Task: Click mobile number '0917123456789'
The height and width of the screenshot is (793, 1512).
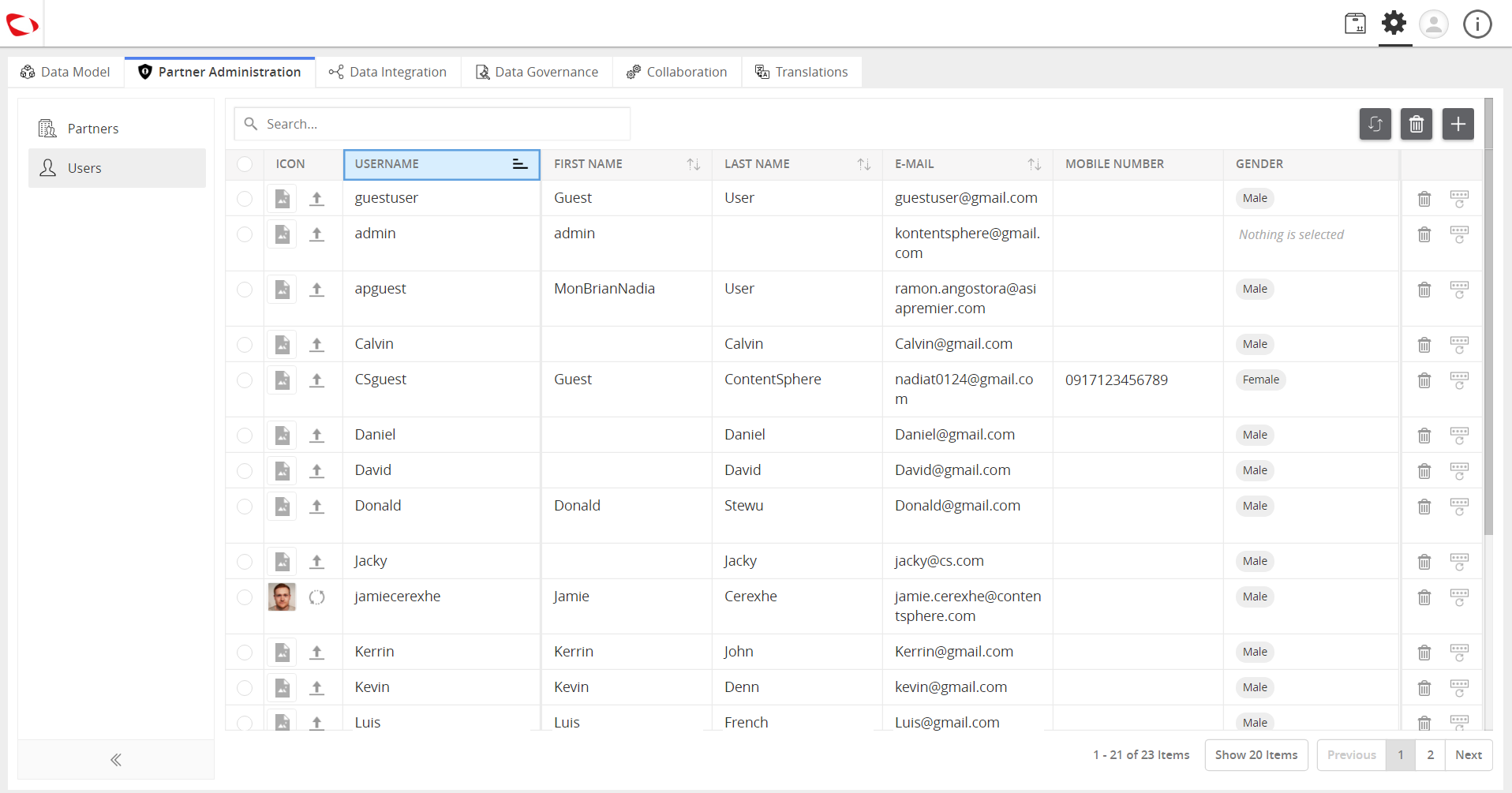Action: (x=1117, y=380)
